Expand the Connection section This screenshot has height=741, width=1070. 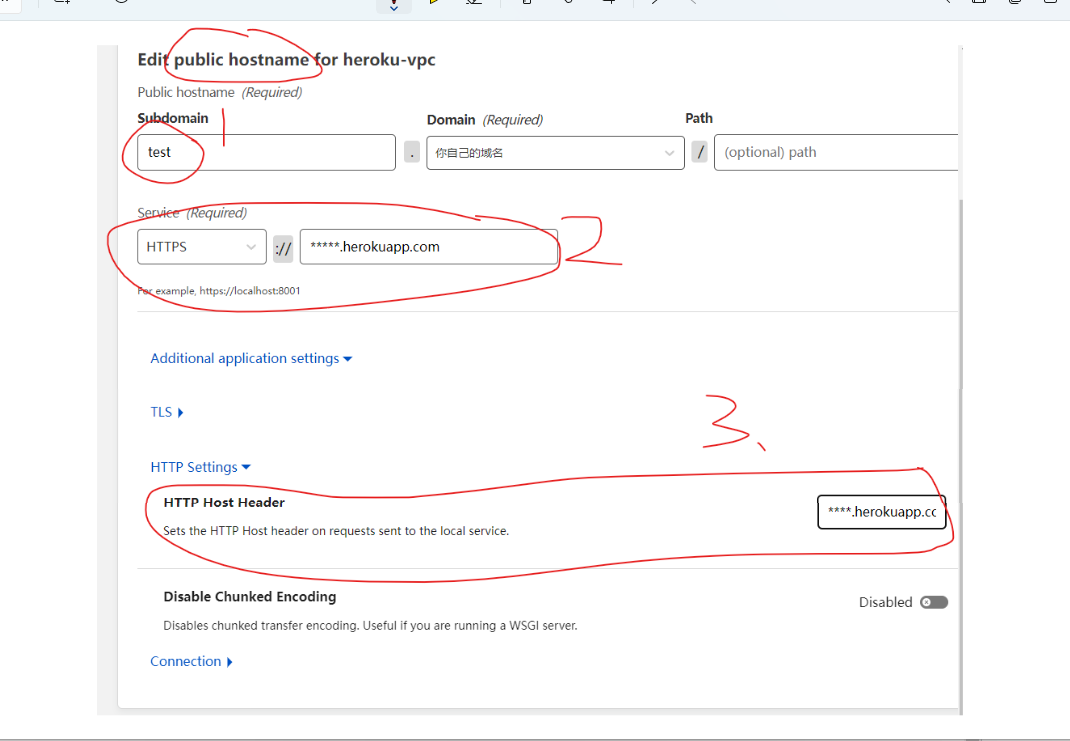click(x=191, y=661)
